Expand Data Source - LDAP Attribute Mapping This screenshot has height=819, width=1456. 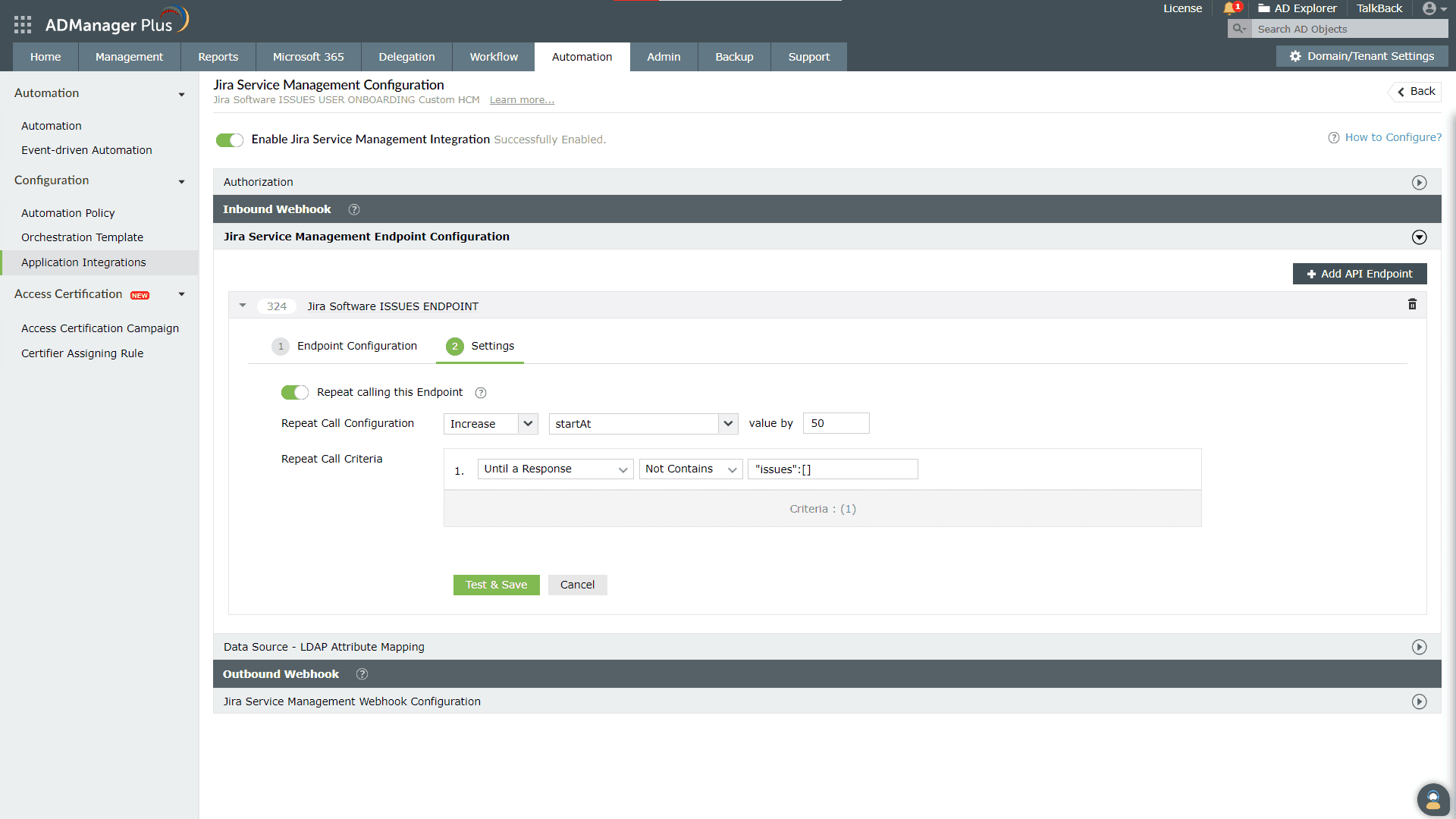[x=1420, y=648]
